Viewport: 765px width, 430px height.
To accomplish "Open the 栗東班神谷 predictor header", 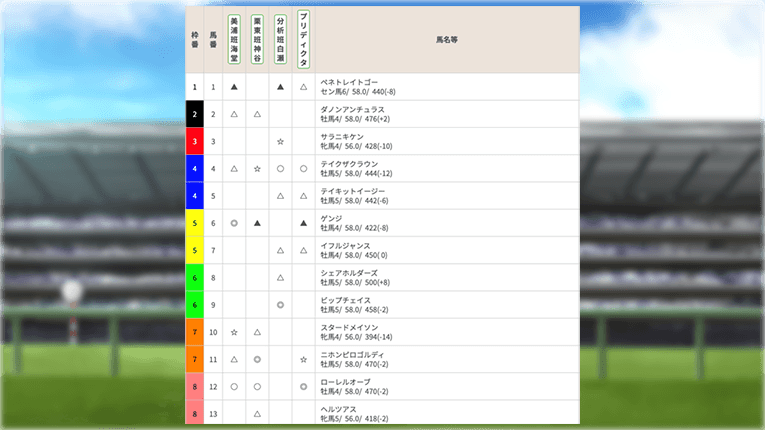I will [x=257, y=39].
